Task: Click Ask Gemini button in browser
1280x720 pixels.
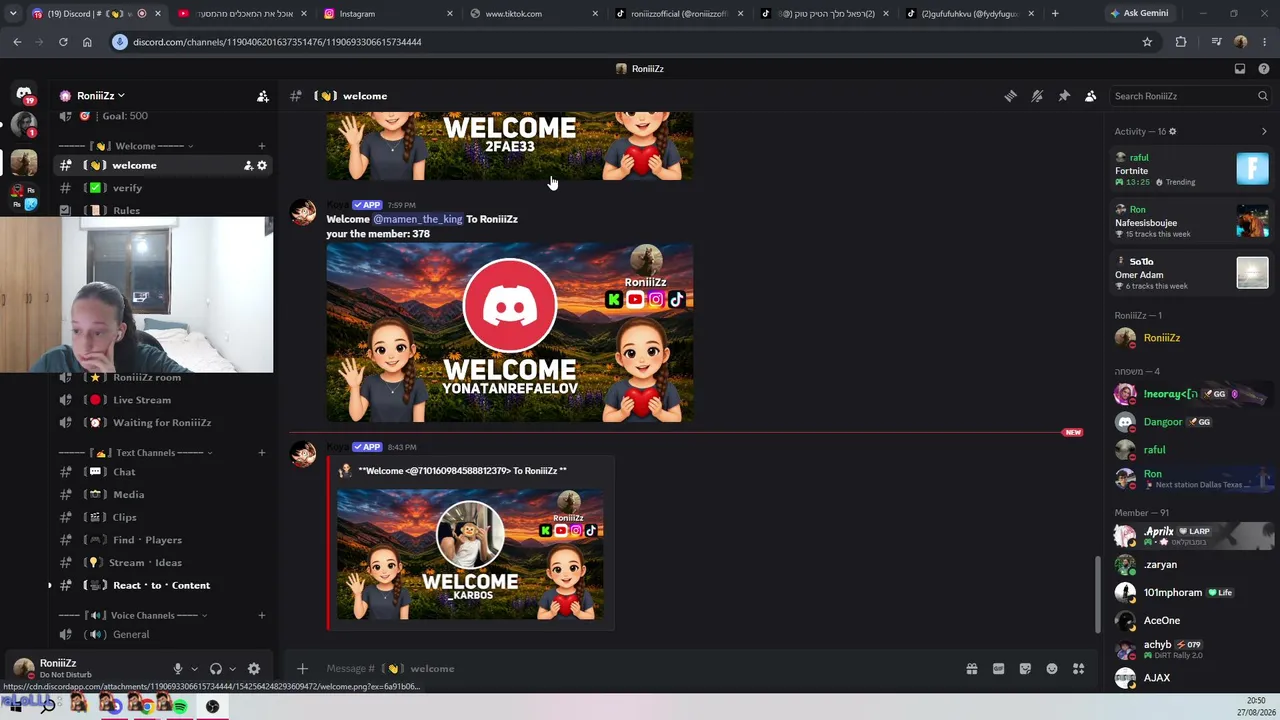Action: [x=1139, y=14]
